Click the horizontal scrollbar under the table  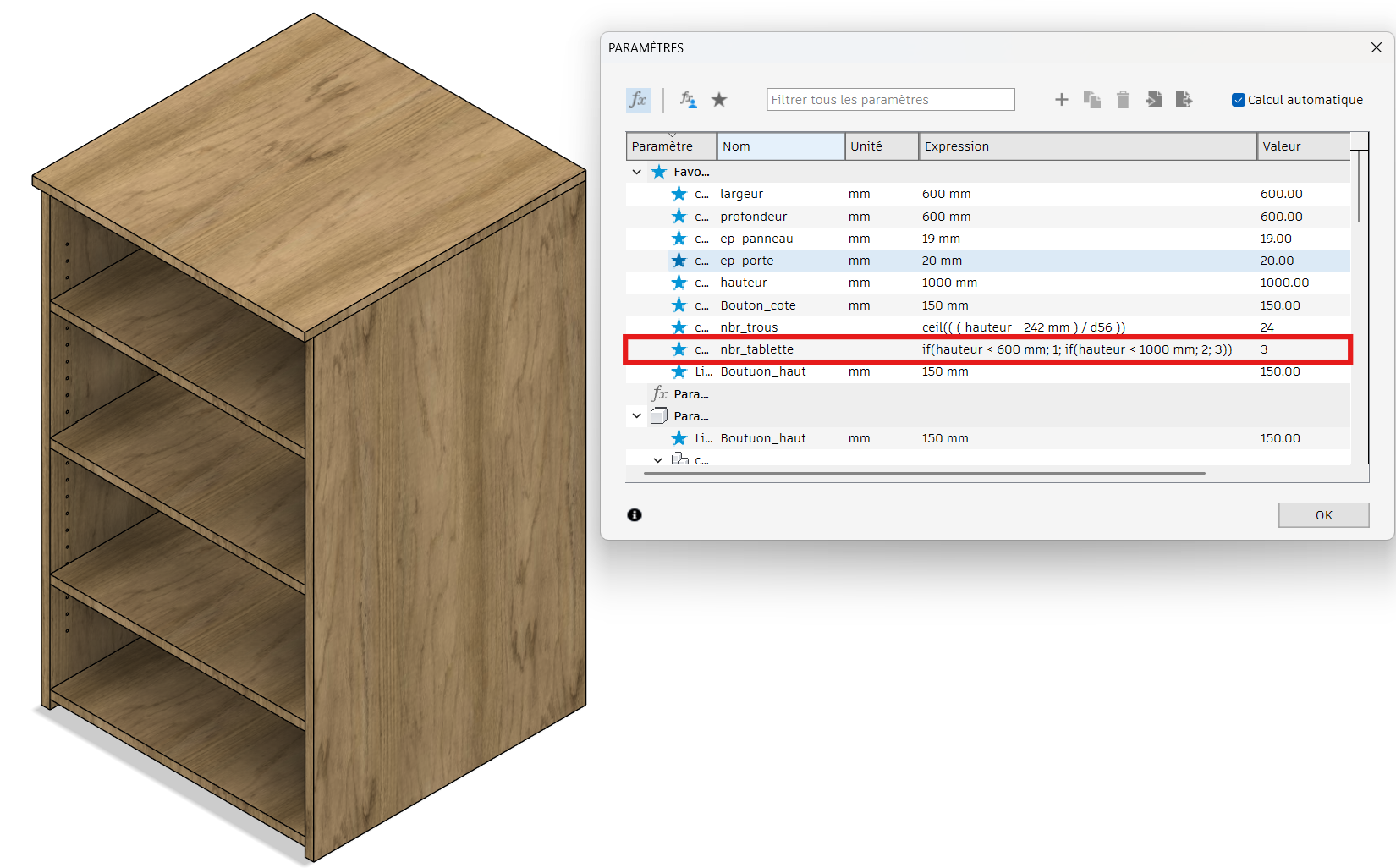pos(924,474)
